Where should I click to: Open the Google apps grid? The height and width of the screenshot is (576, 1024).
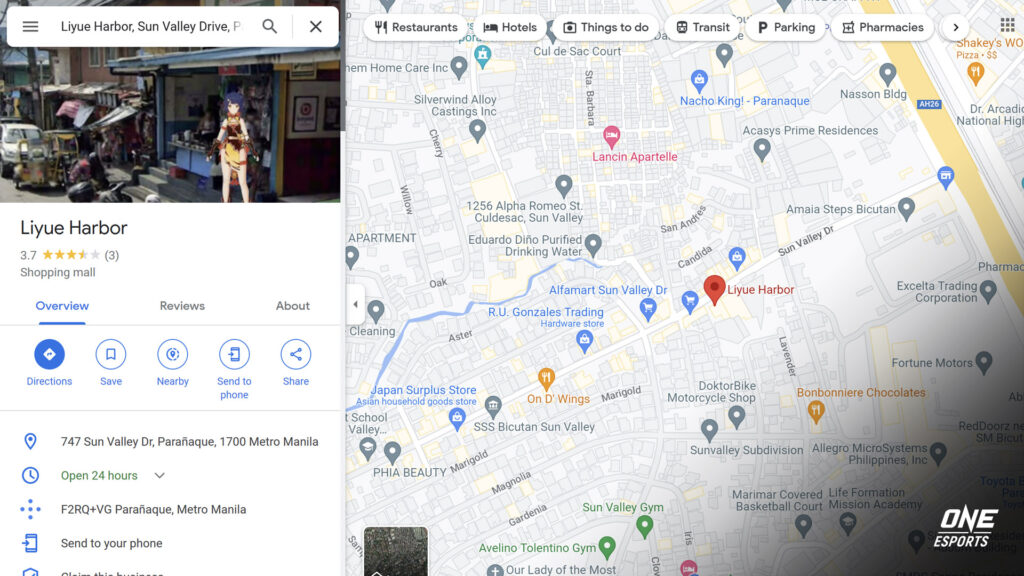pos(1007,26)
